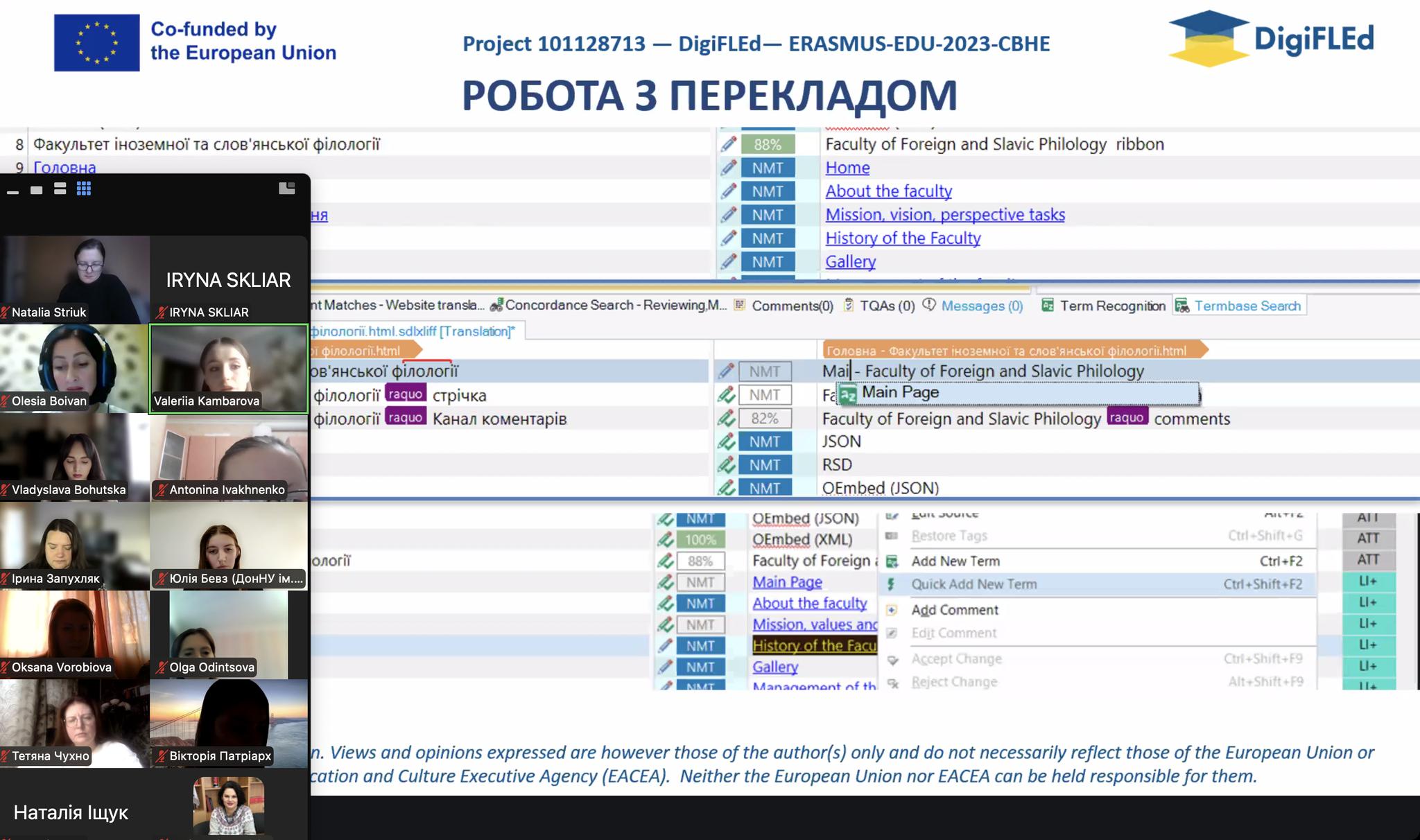Switch Zoom panel to grid view
The image size is (1420, 840).
(x=84, y=189)
